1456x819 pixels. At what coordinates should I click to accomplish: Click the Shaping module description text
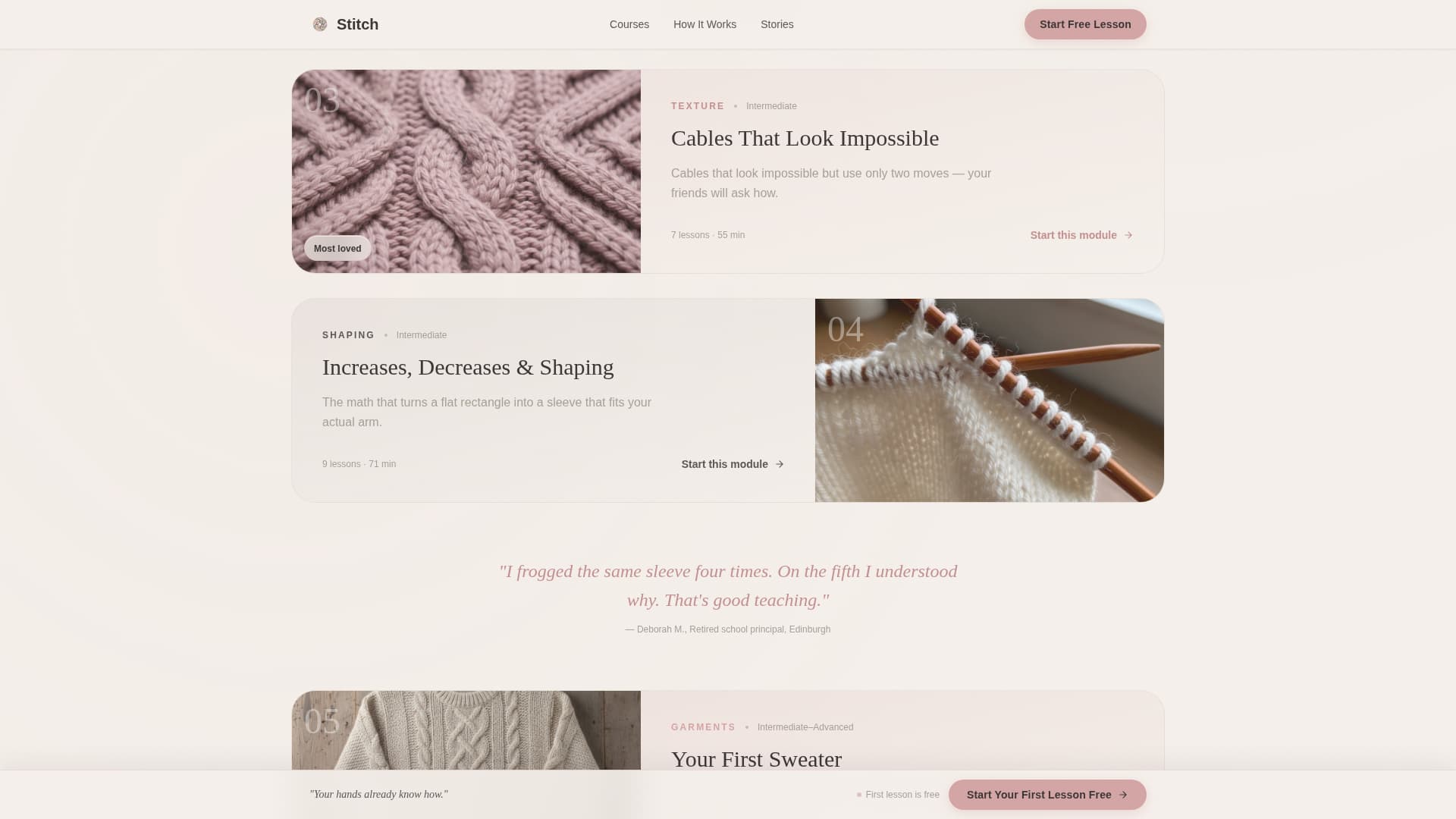click(x=487, y=413)
